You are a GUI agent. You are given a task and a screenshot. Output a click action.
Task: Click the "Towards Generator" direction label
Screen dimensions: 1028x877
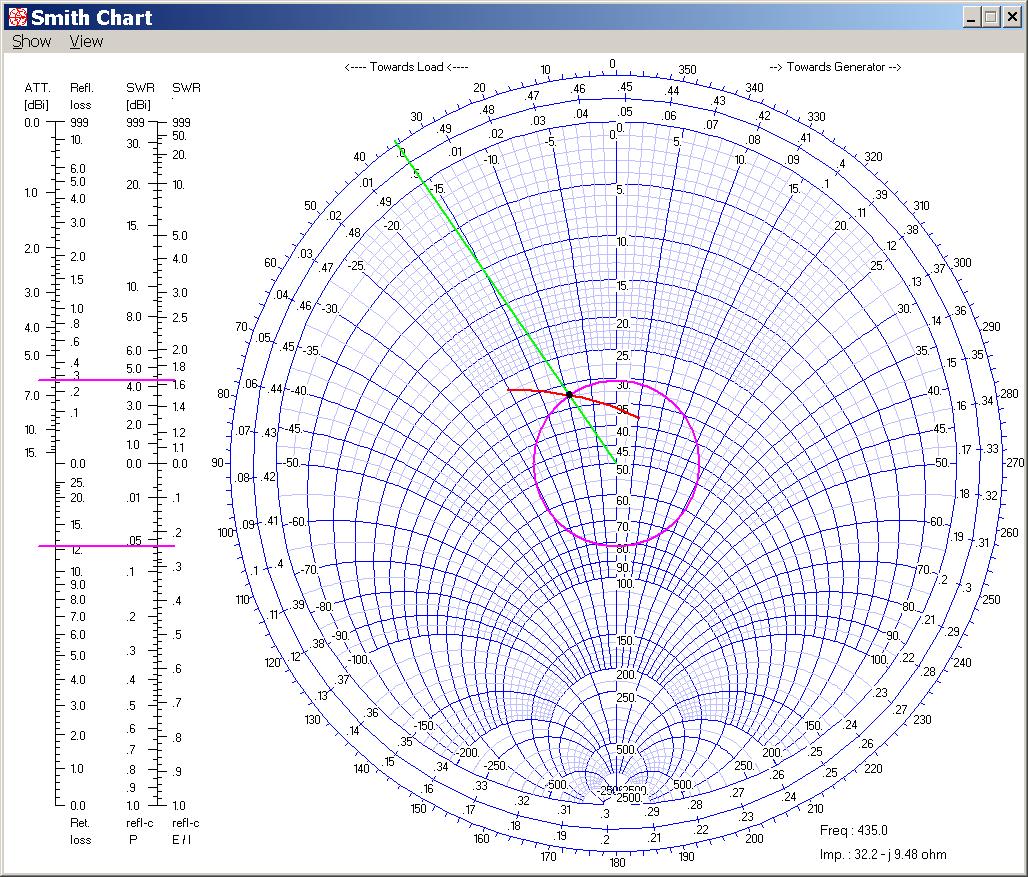(836, 67)
